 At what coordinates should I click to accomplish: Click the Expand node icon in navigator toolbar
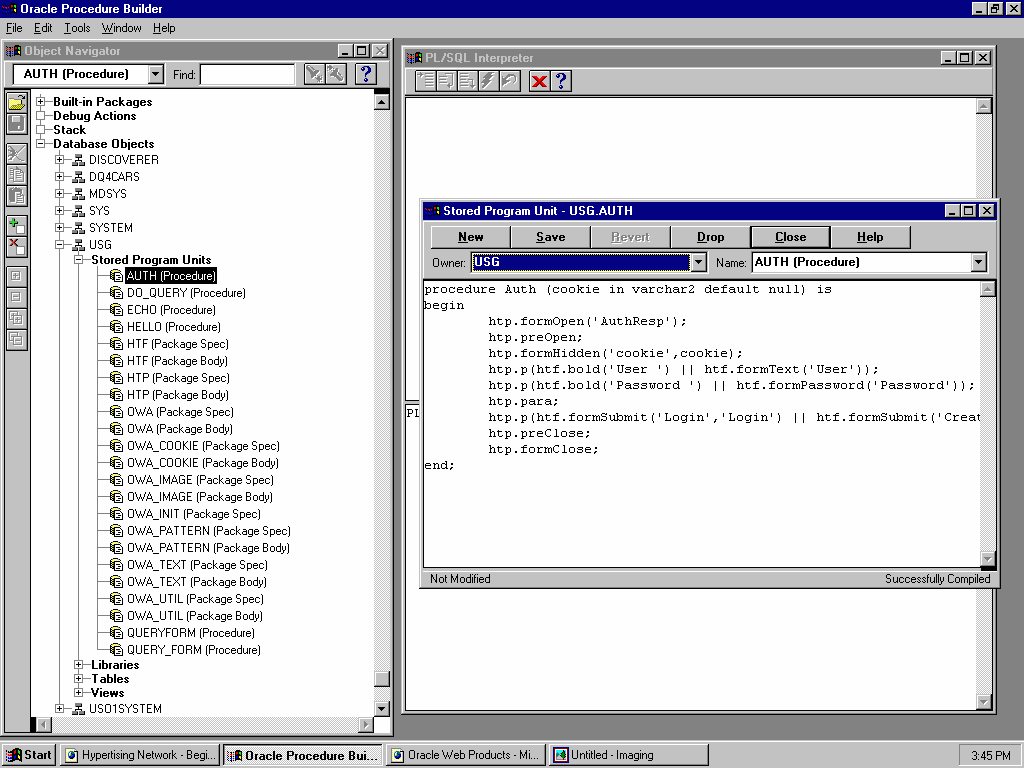tap(16, 276)
